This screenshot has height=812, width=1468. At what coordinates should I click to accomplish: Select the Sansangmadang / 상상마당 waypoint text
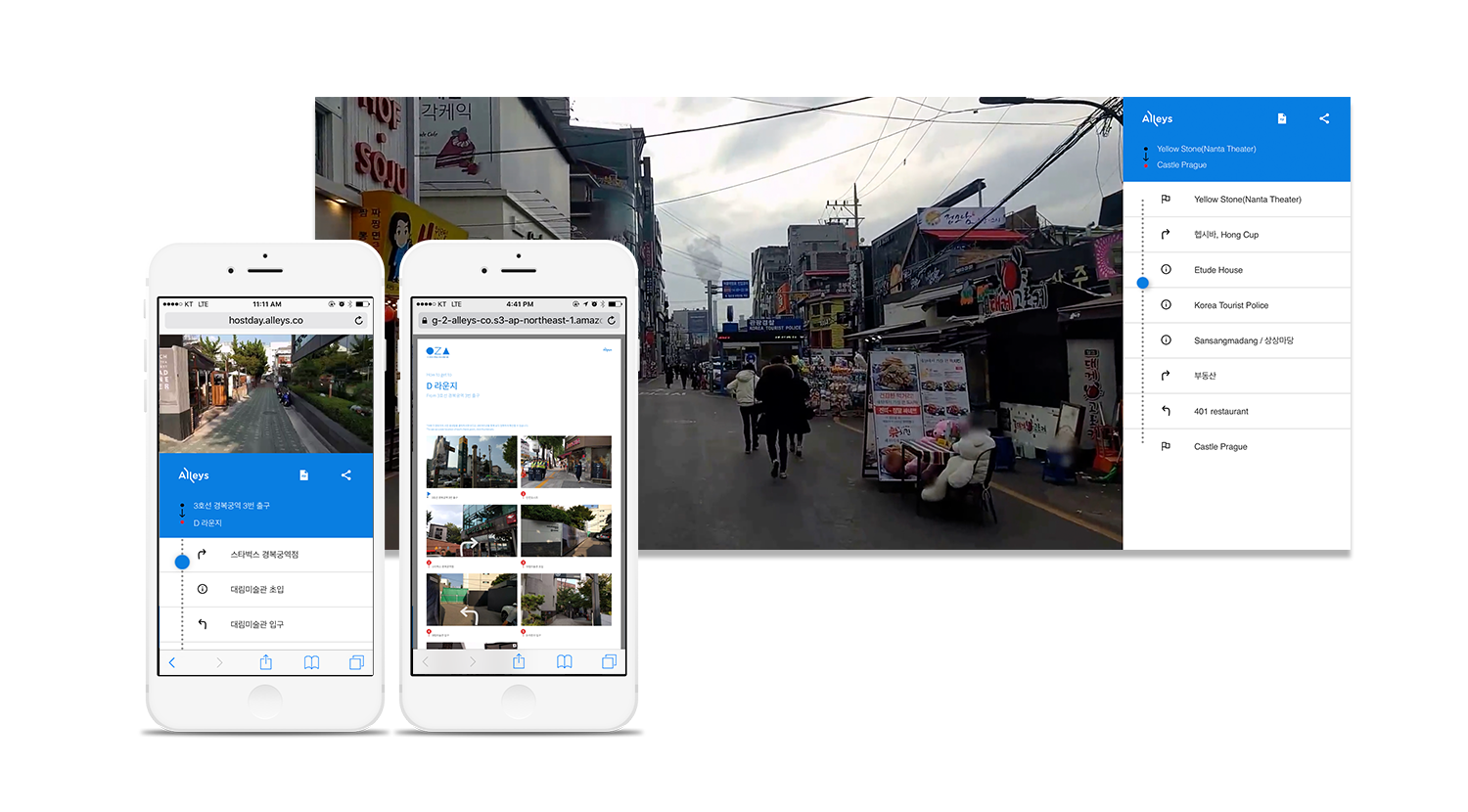click(x=1243, y=340)
